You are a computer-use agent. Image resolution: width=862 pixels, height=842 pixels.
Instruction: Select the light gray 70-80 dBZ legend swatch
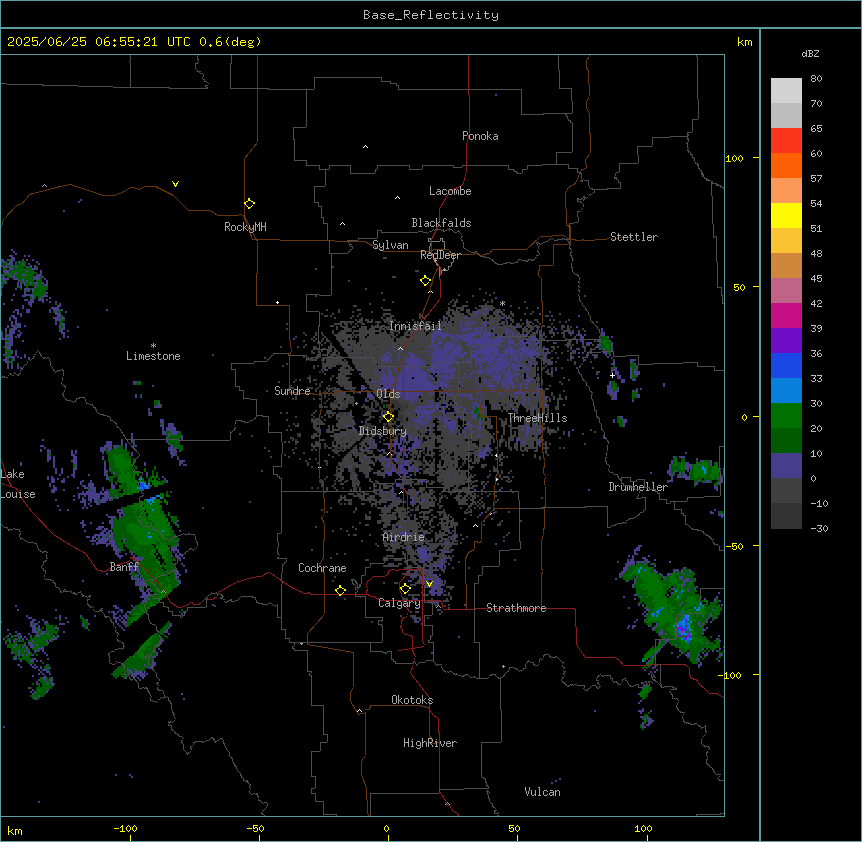point(786,91)
